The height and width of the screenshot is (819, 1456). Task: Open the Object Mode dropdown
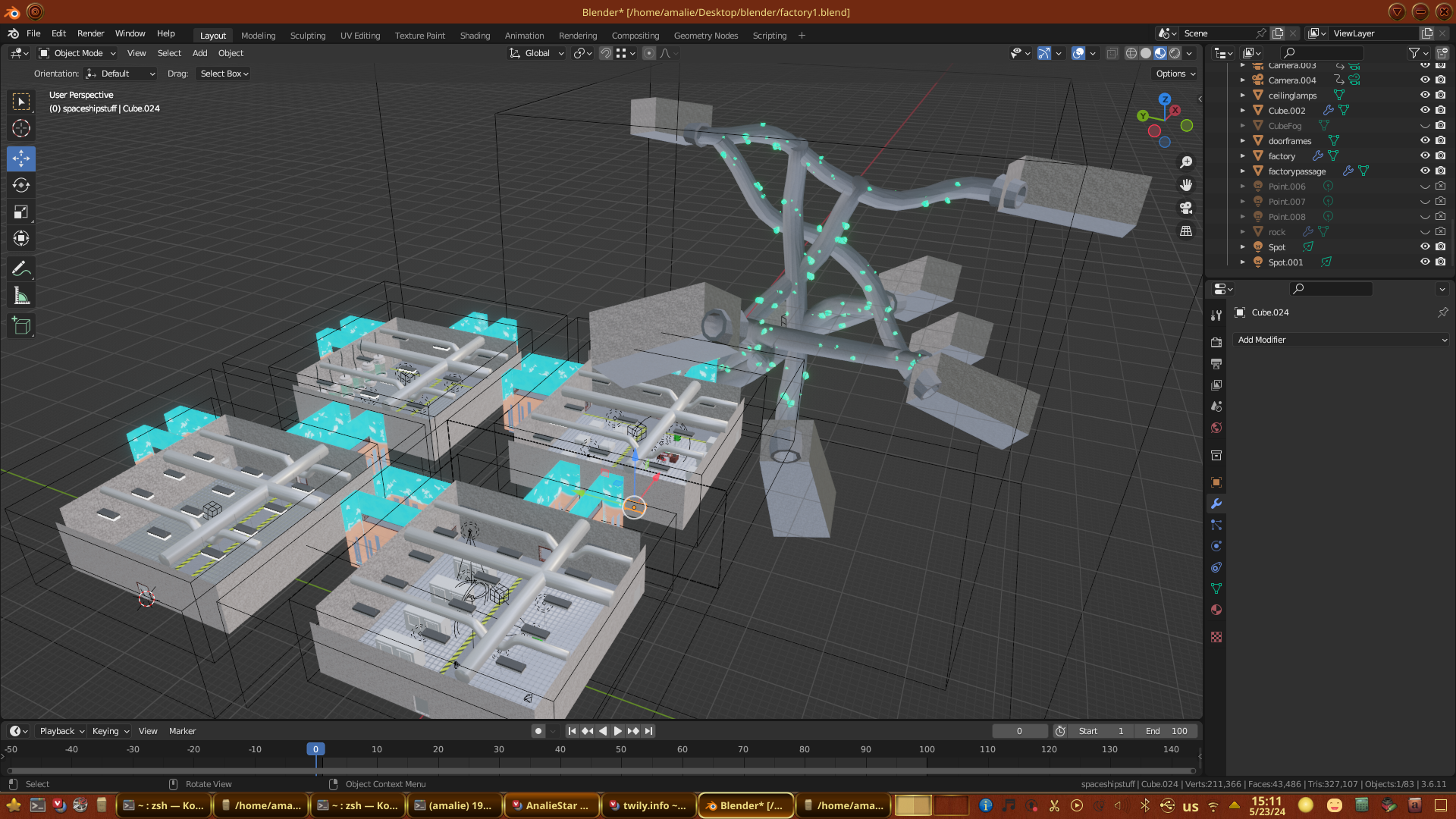pyautogui.click(x=77, y=53)
